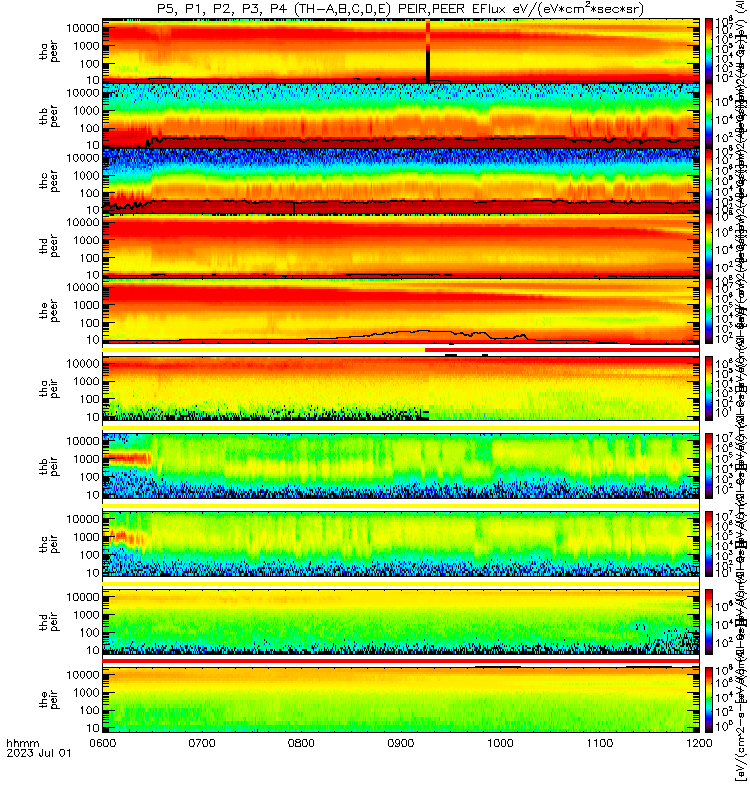The height and width of the screenshot is (800, 750).
Task: Click the yellow status bar above thd peir panel
Action: pos(401,583)
